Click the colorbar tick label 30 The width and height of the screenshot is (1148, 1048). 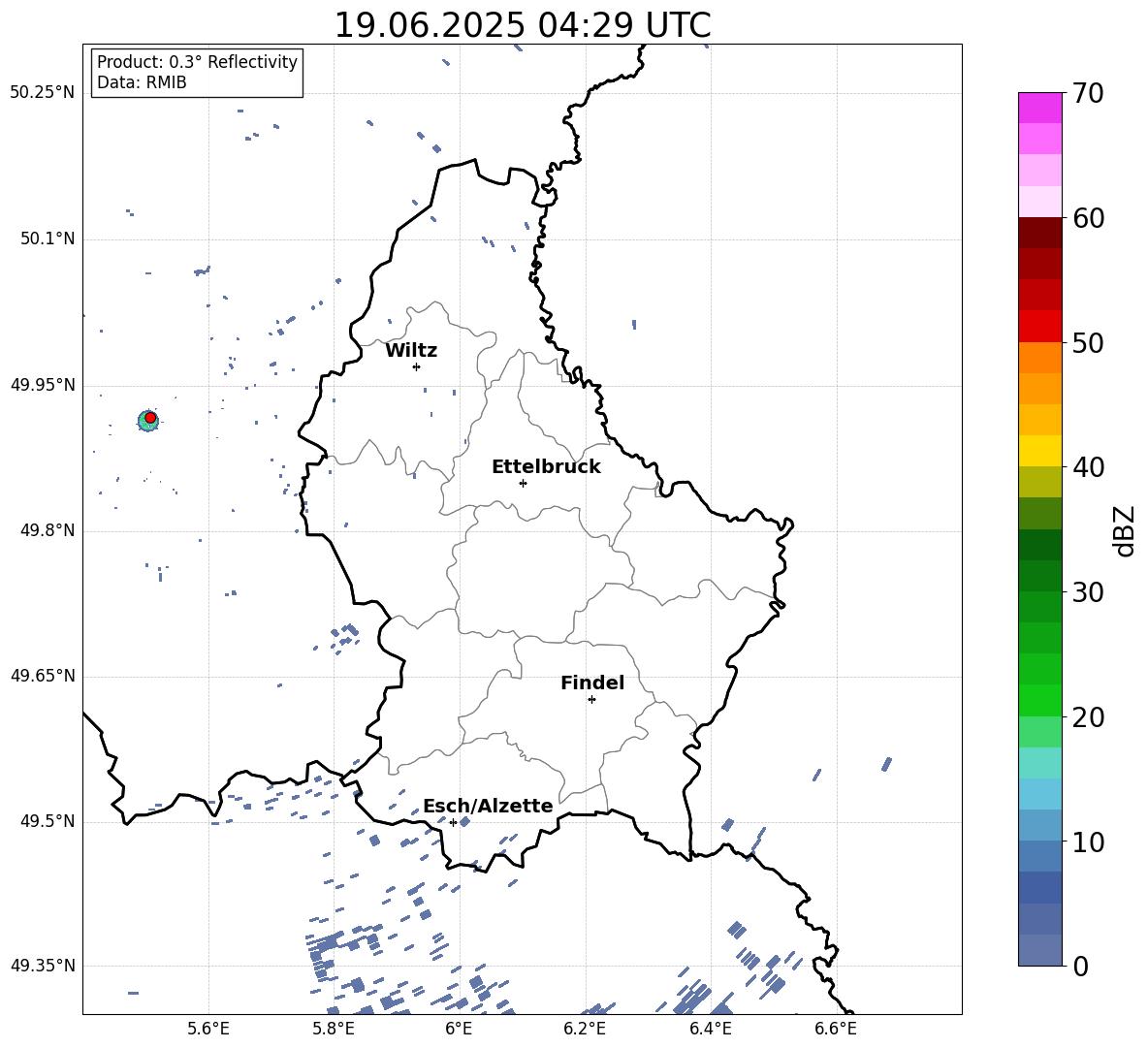point(1088,591)
